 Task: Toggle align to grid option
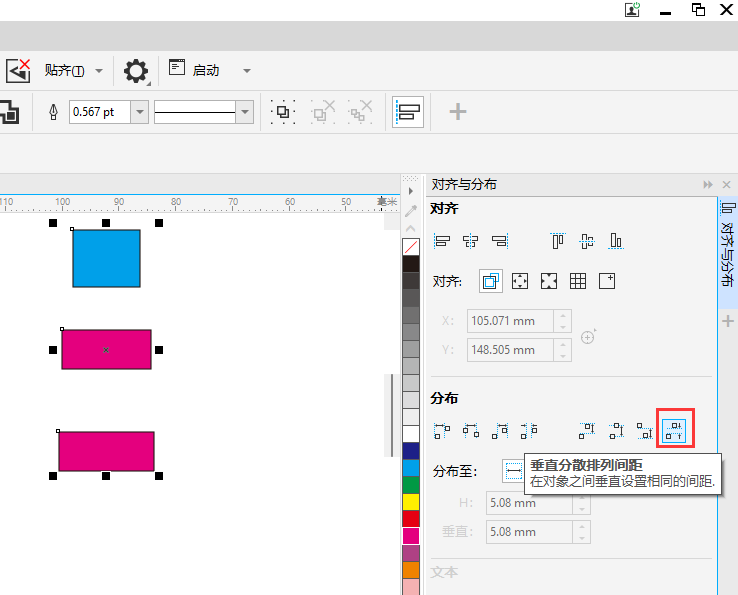tap(578, 281)
